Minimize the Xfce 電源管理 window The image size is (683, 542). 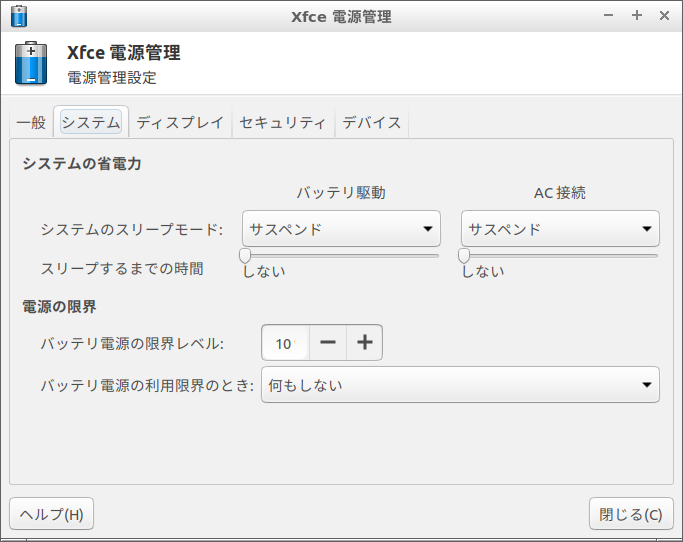pos(609,16)
